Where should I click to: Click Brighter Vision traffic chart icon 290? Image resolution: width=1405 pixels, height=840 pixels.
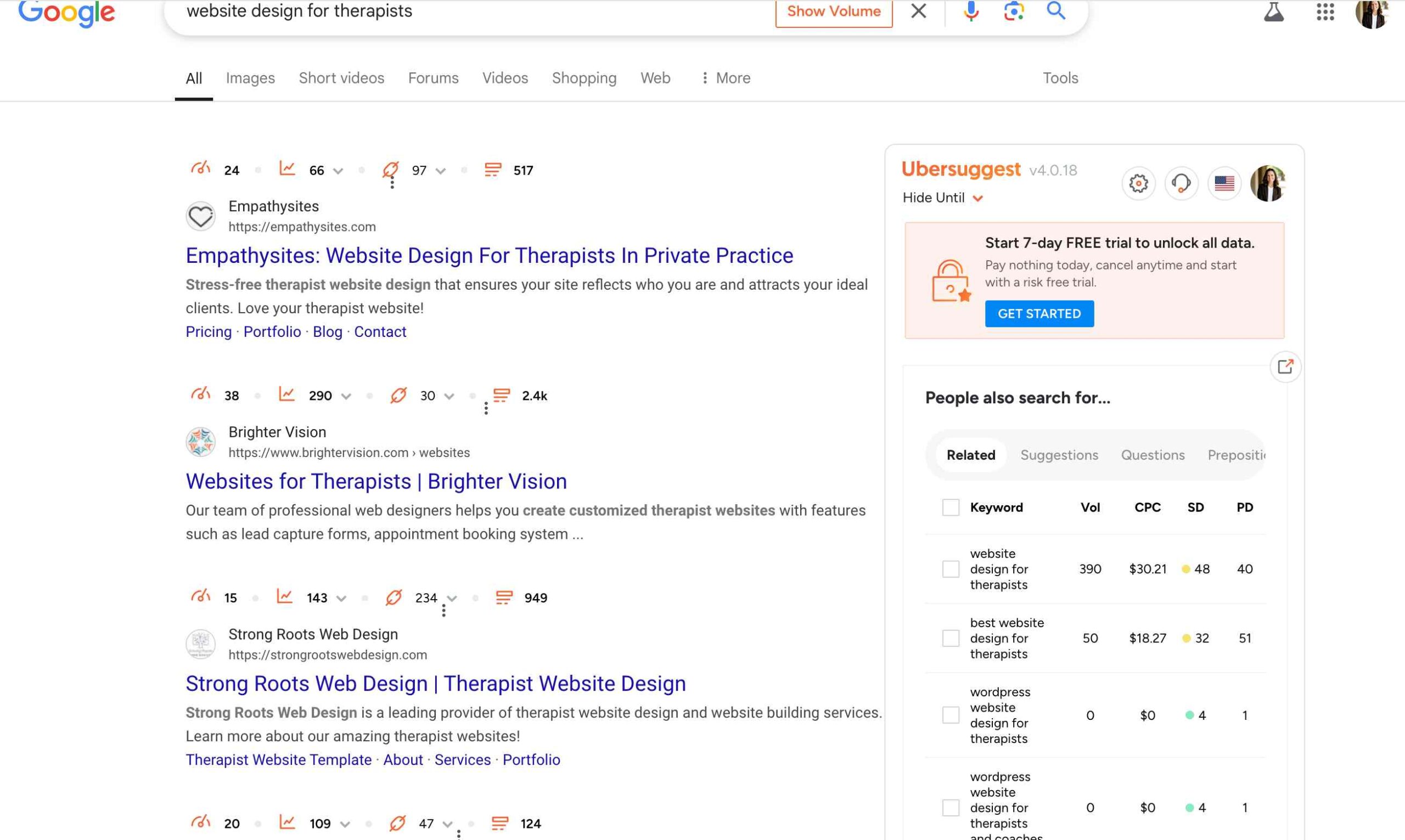(287, 394)
